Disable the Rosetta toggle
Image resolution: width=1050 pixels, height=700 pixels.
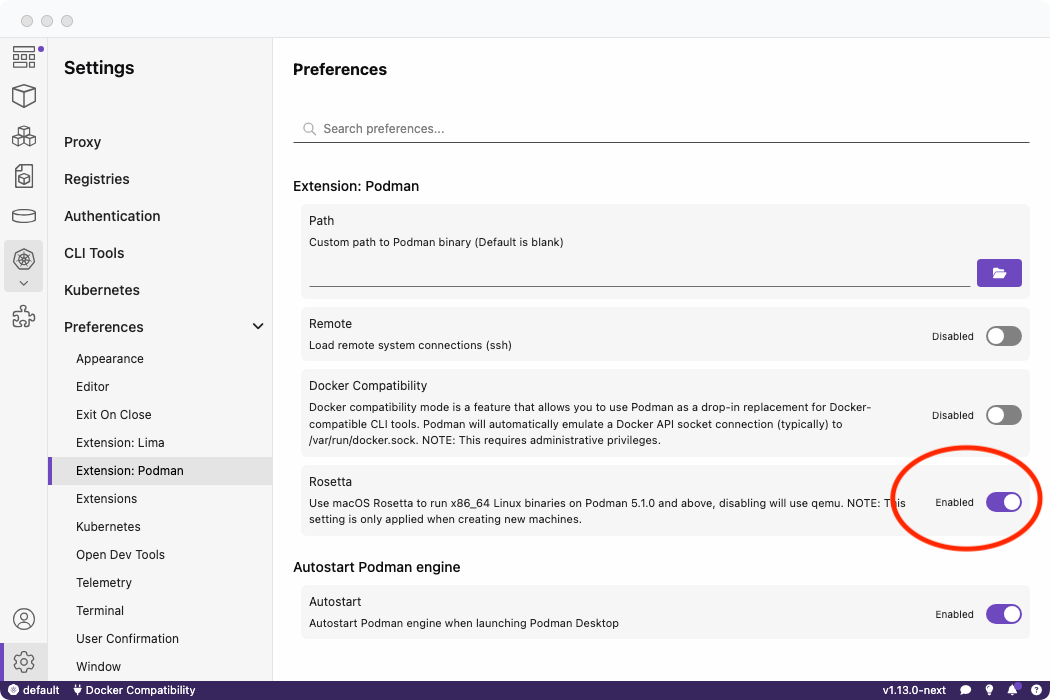1003,502
